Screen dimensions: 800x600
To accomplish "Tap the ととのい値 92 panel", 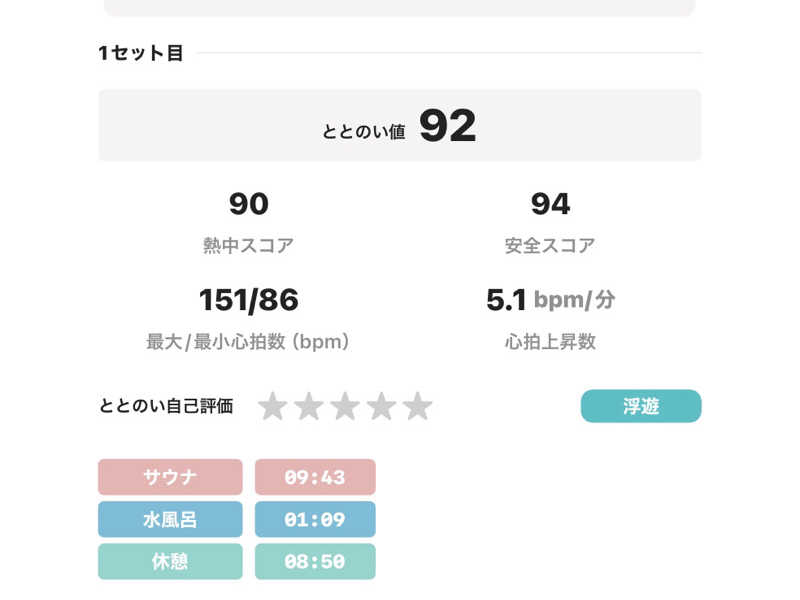I will pyautogui.click(x=400, y=126).
